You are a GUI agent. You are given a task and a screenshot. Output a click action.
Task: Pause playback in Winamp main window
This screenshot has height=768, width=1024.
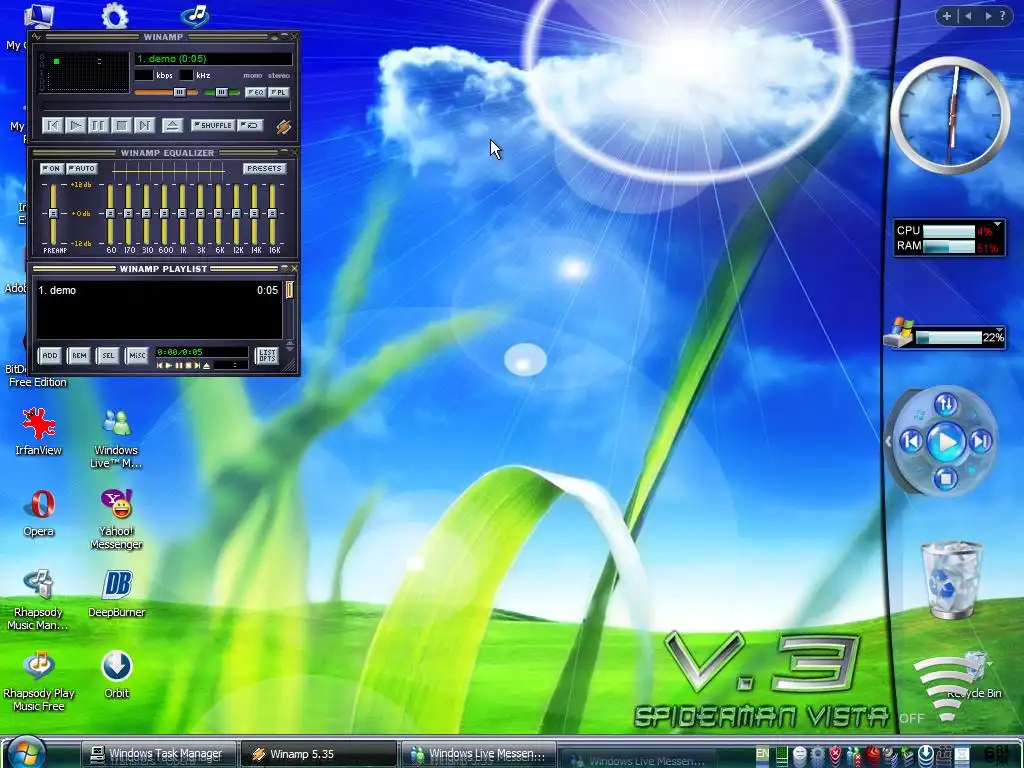tap(98, 125)
